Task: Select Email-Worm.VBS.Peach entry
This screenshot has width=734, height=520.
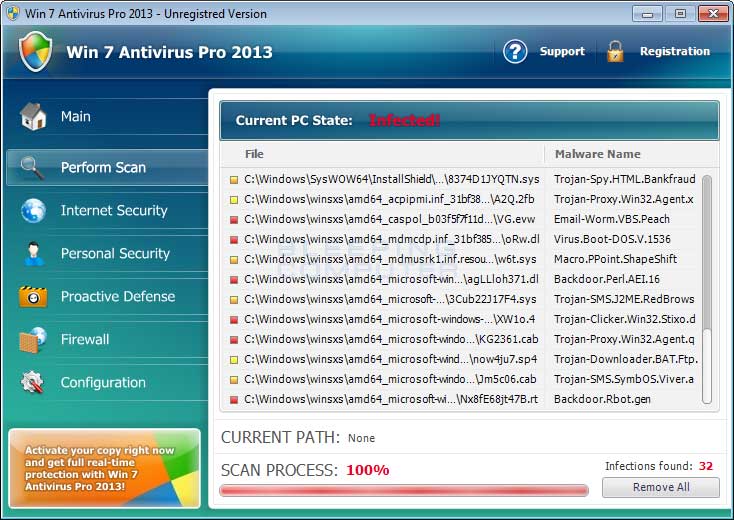Action: pyautogui.click(x=611, y=219)
